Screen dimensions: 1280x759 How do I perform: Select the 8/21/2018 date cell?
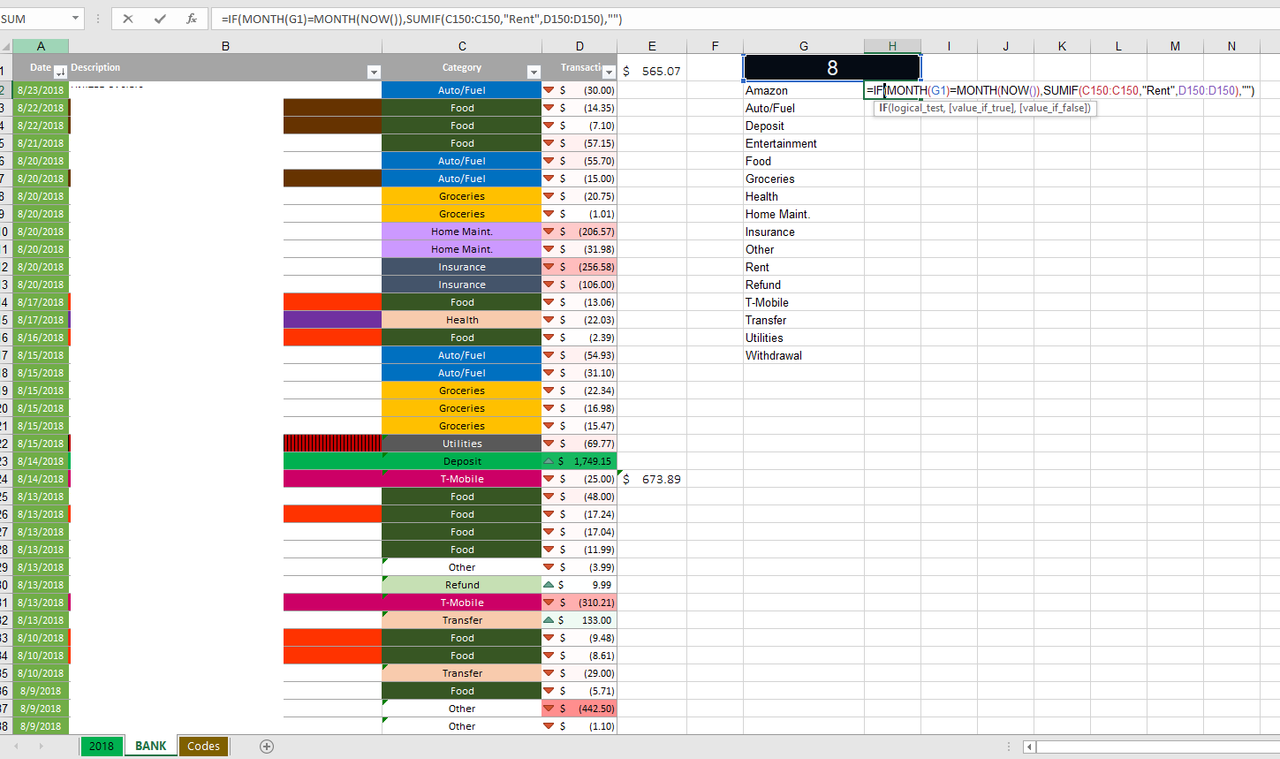coord(40,144)
